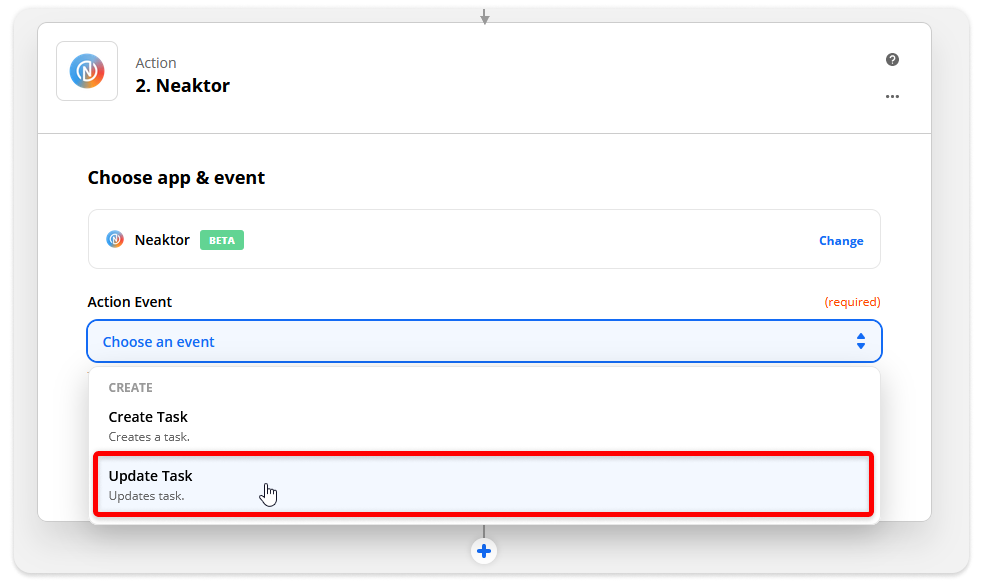Click the Action label above step title
The width and height of the screenshot is (982, 583).
coord(156,63)
